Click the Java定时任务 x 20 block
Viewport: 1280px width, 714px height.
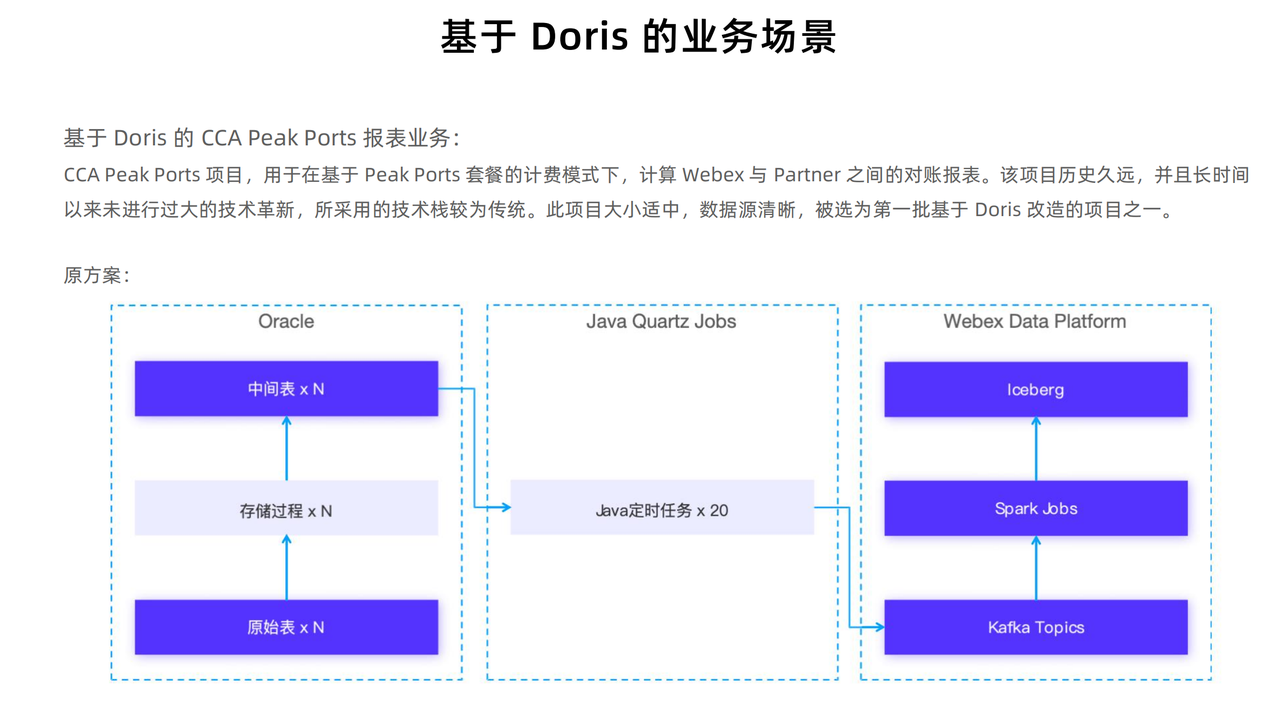(x=662, y=509)
